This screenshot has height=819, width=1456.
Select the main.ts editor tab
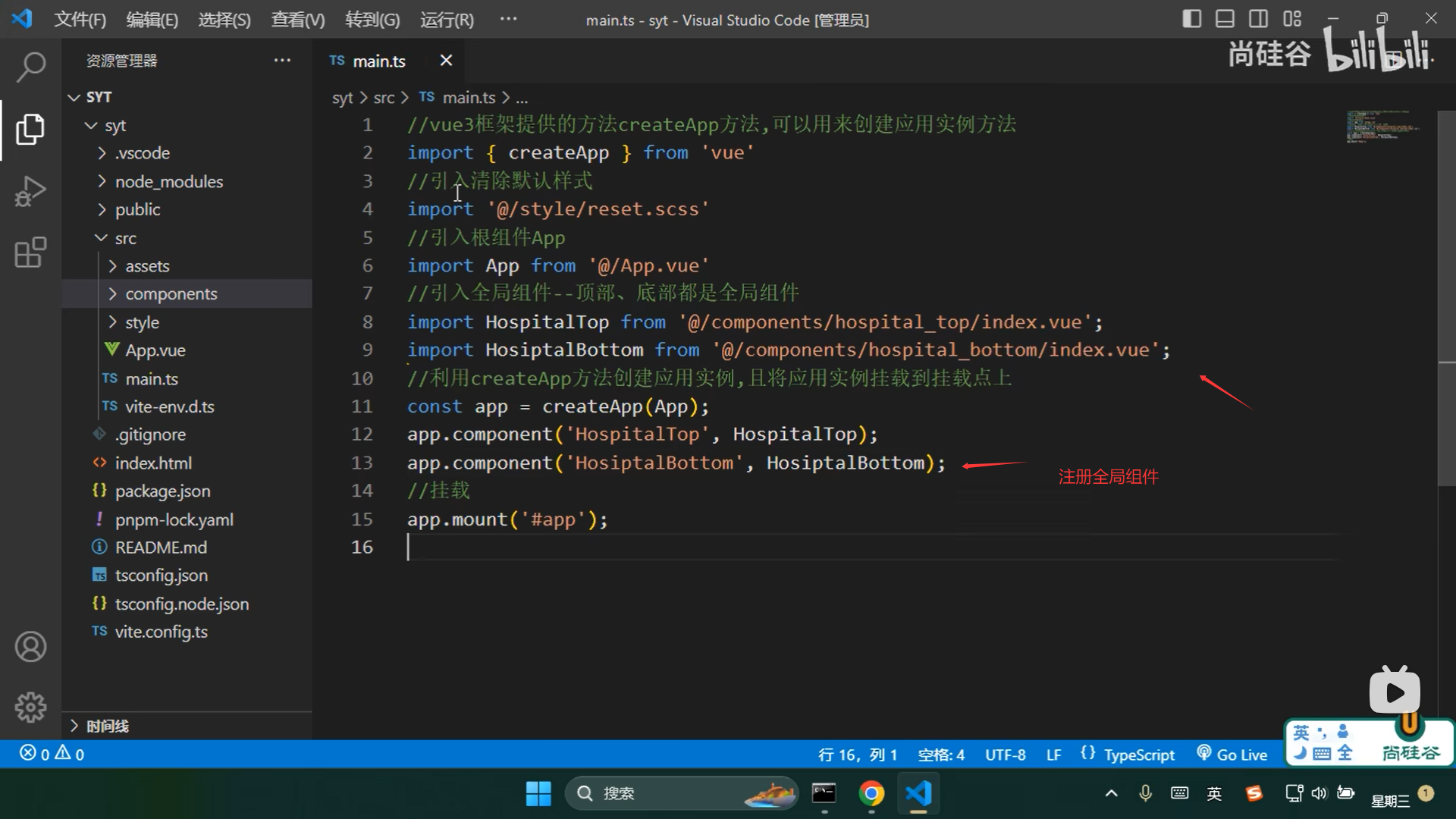coord(378,61)
